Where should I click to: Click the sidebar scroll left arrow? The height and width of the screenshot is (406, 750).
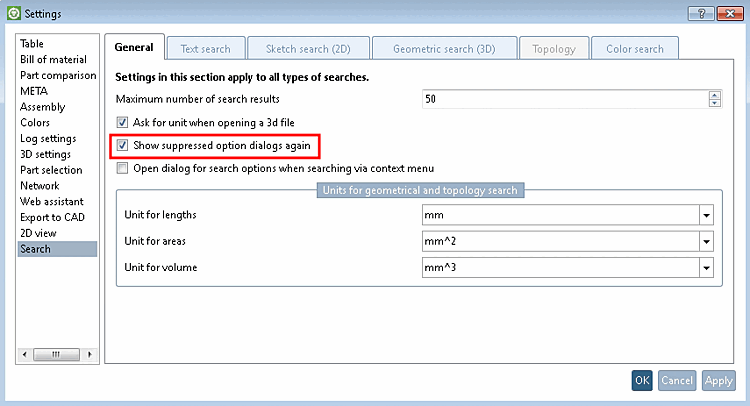[24, 354]
